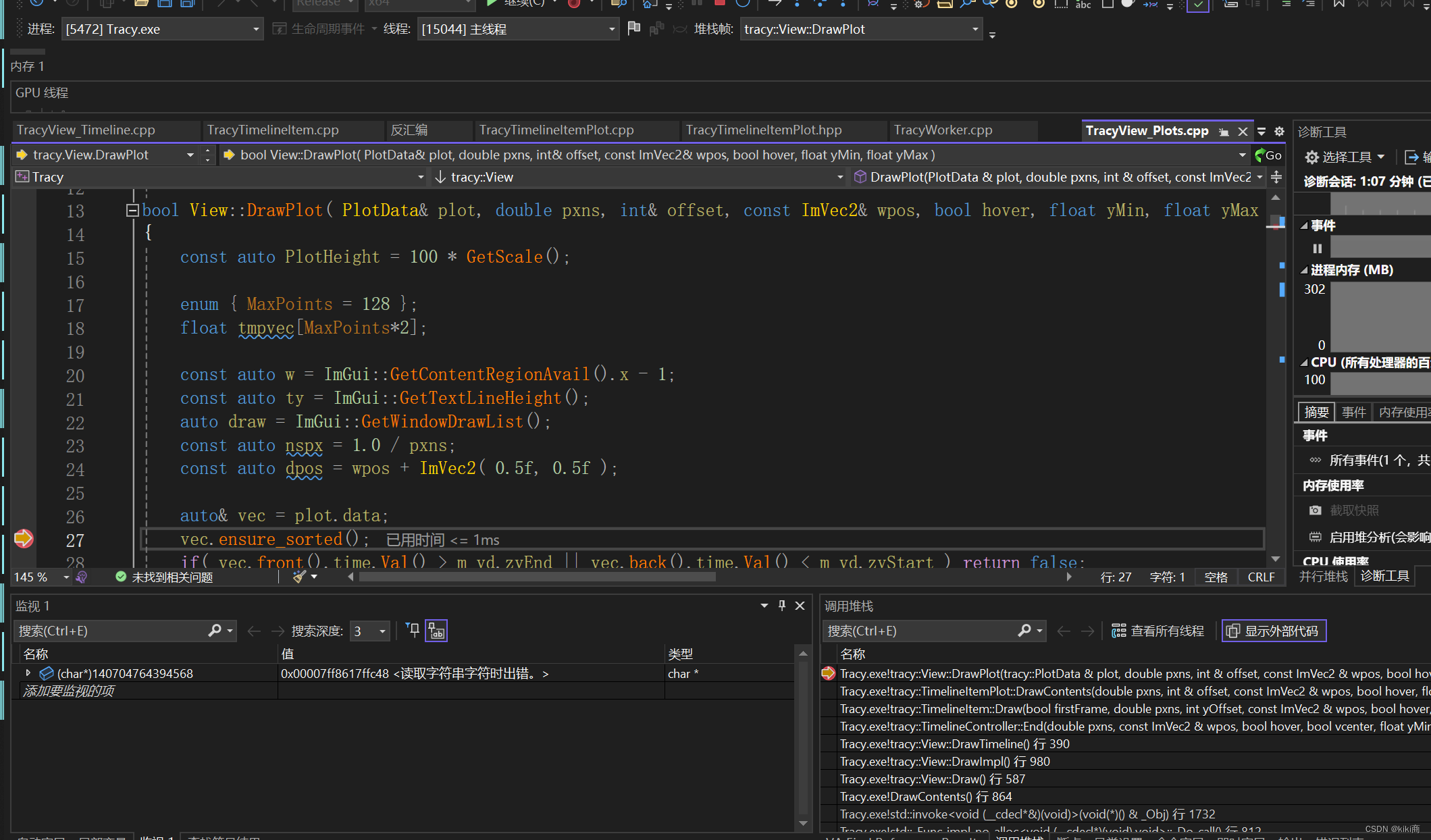Viewport: 1431px width, 840px height.
Task: Click the Watch 1 scrollbar down arrow
Action: (x=803, y=823)
